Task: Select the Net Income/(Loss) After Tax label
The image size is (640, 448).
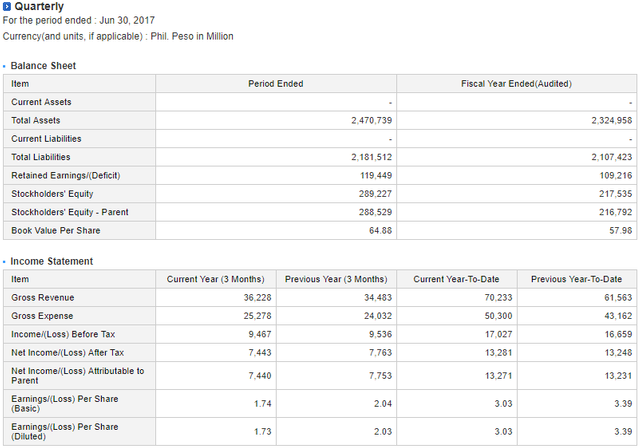Action: click(66, 352)
